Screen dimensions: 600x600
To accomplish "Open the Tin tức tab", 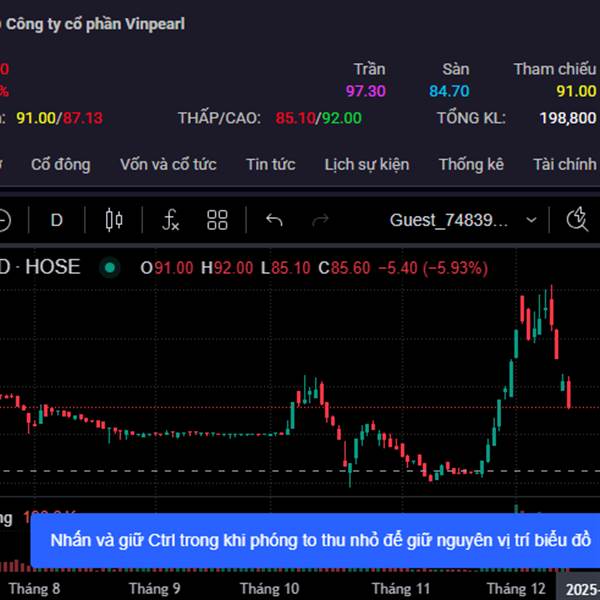I will point(271,165).
